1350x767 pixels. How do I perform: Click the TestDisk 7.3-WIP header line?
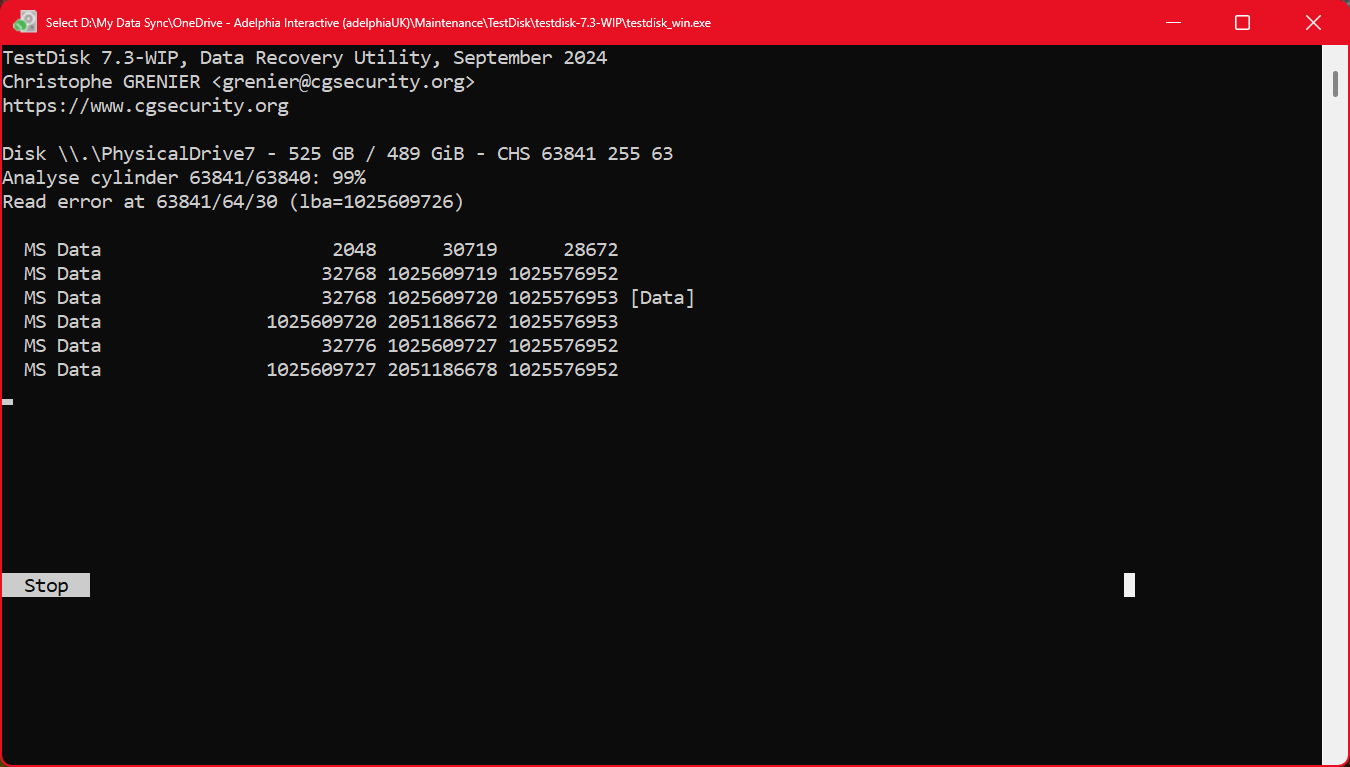pyautogui.click(x=305, y=58)
